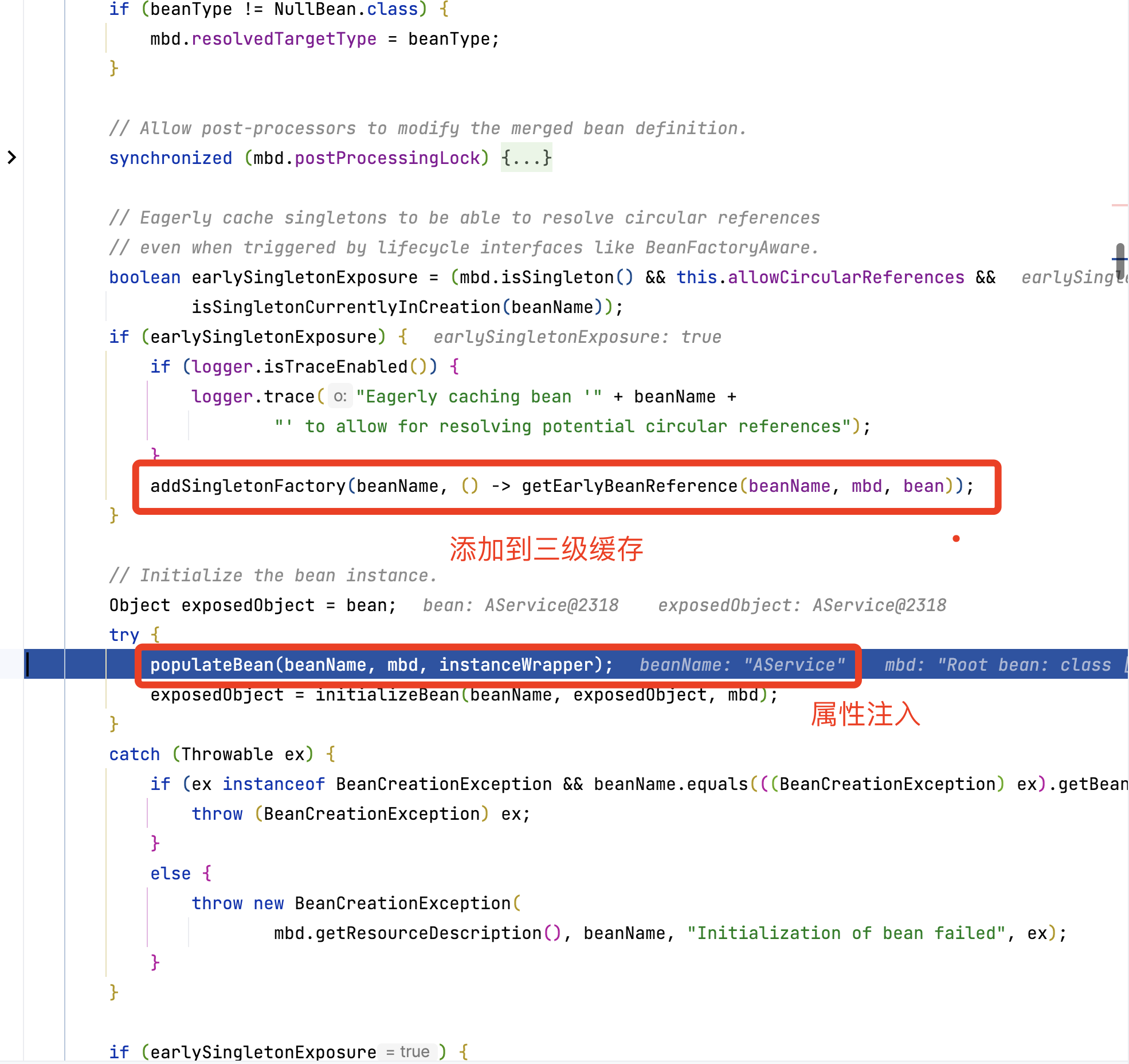The image size is (1129, 1064).
Task: Click the isSingletonCurrentlyInCreation method call
Action: [x=346, y=307]
